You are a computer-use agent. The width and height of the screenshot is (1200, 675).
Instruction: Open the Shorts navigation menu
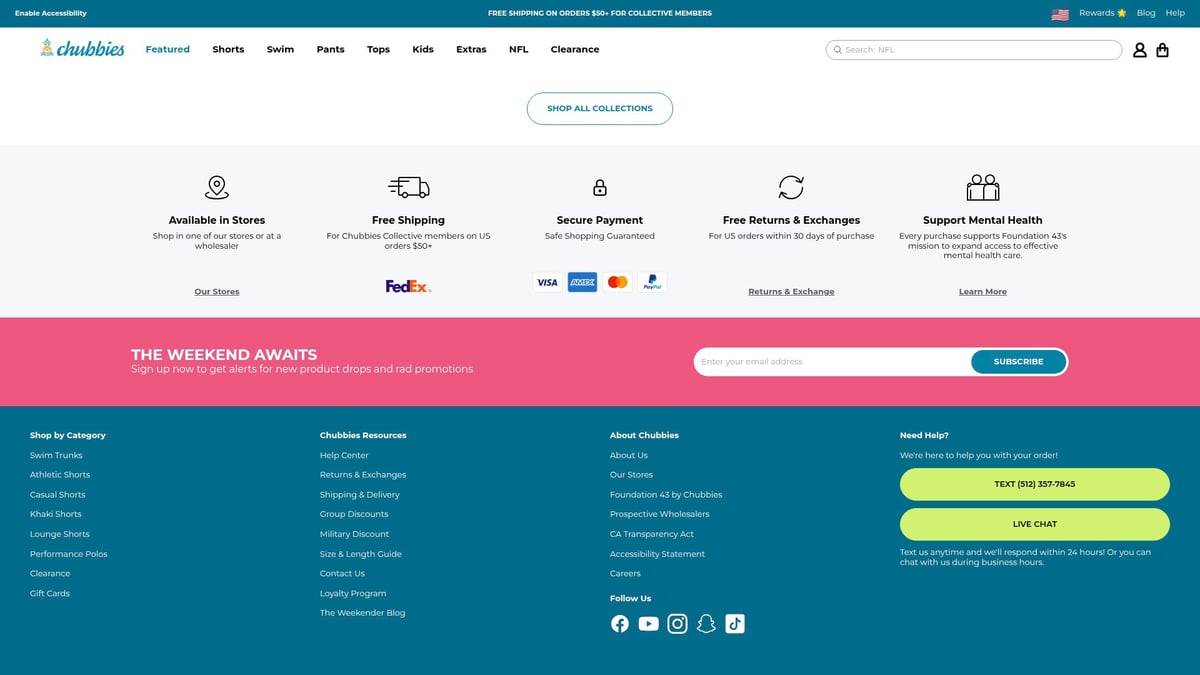click(228, 49)
